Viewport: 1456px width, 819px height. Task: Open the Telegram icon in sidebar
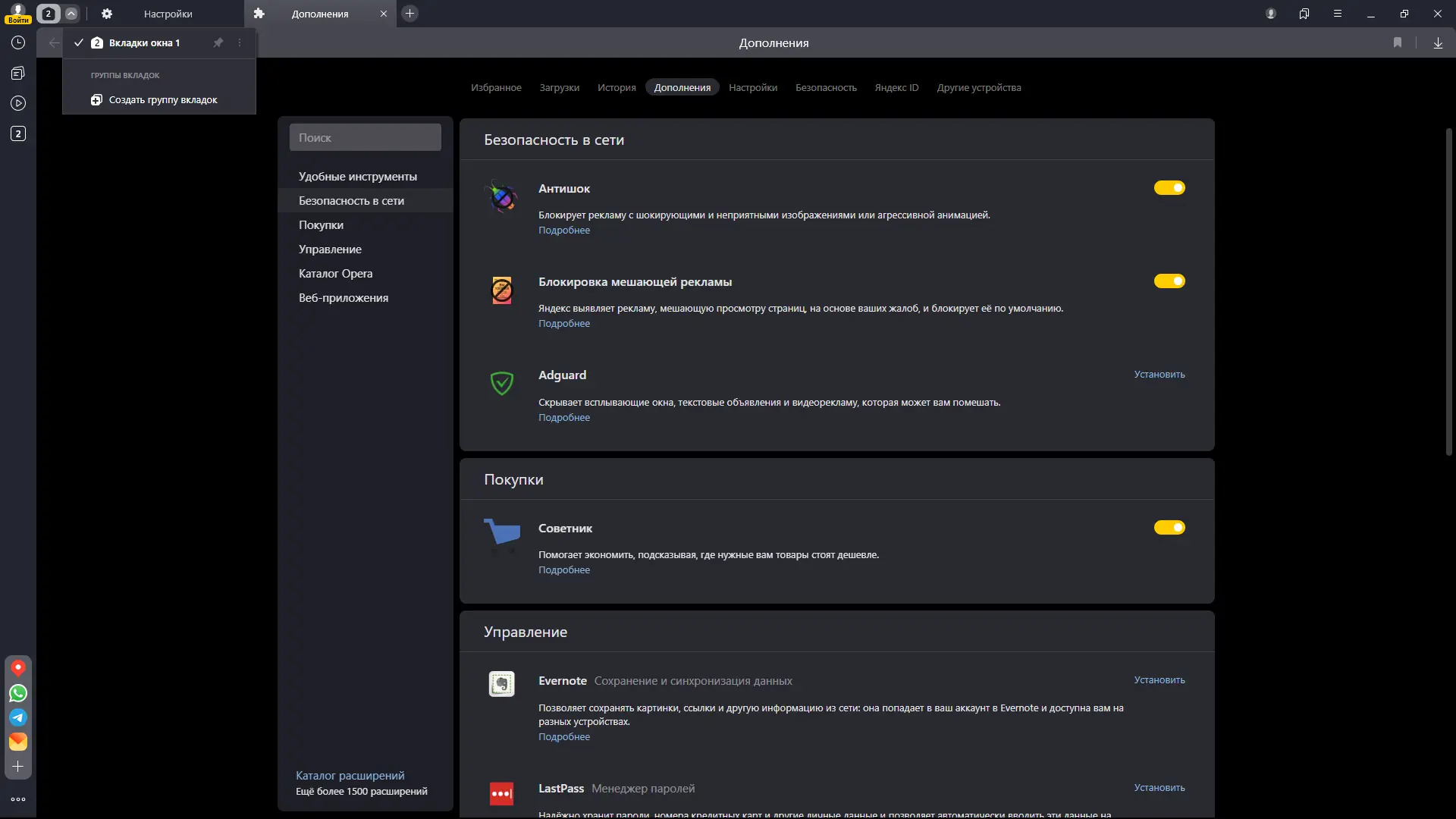click(x=18, y=717)
